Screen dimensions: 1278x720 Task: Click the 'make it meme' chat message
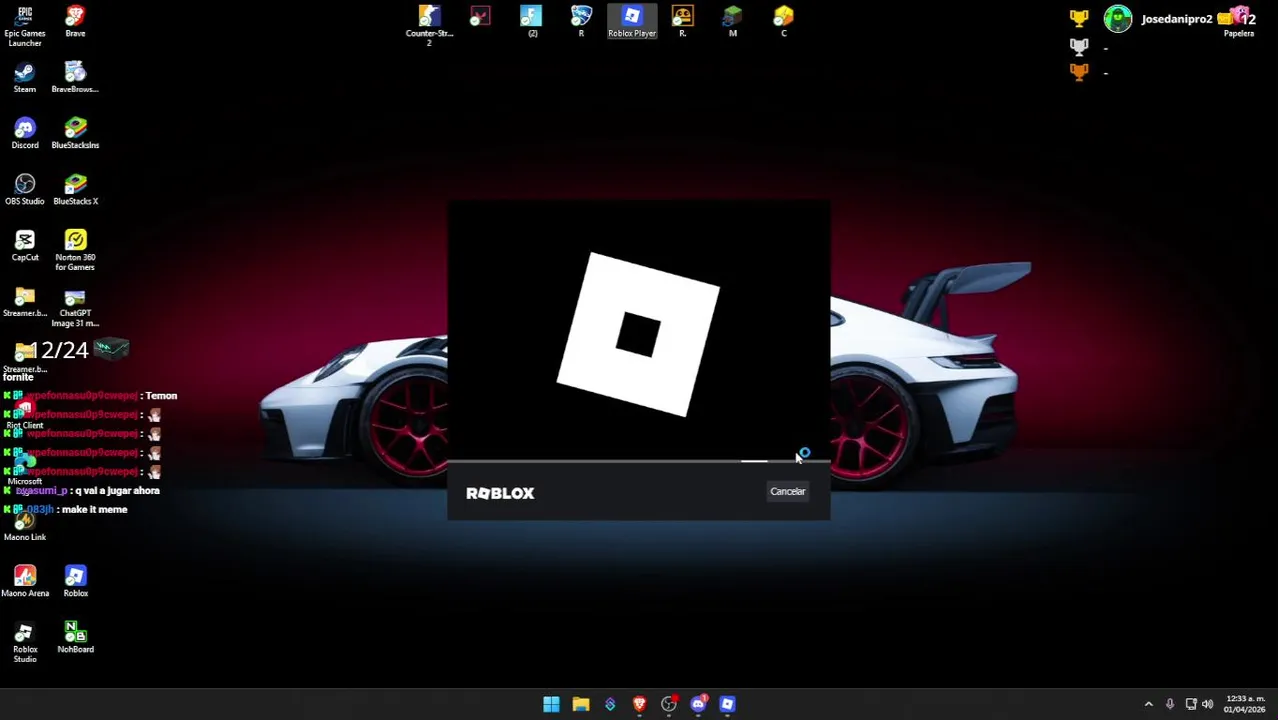click(x=94, y=509)
